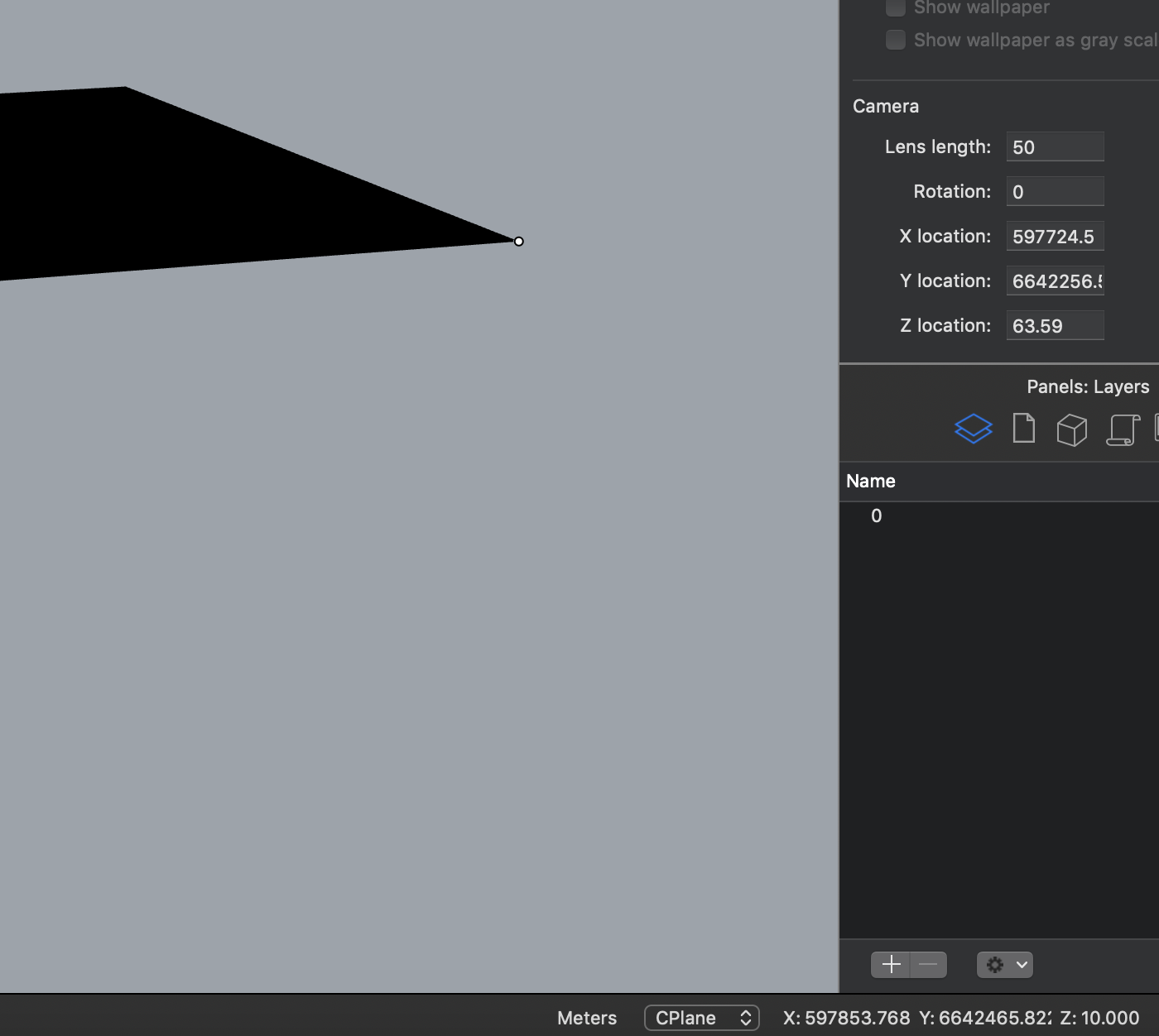The height and width of the screenshot is (1036, 1159).
Task: Open the CPlane coordinate system dropdown
Action: [x=702, y=1018]
